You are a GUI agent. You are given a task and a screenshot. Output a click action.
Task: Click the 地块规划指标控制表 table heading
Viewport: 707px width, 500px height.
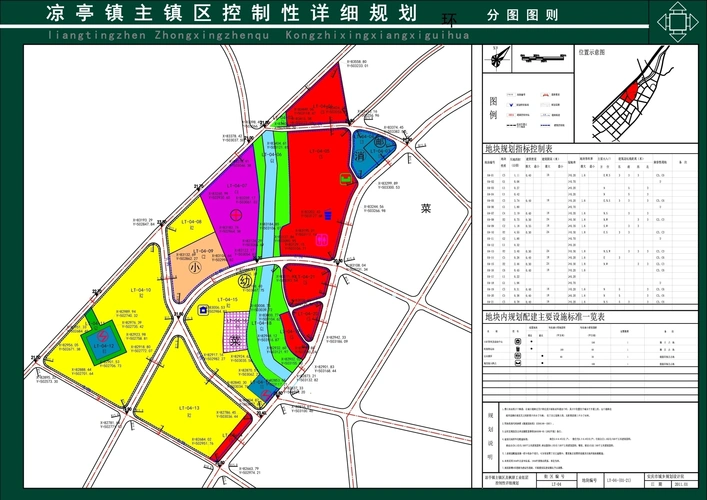point(519,148)
